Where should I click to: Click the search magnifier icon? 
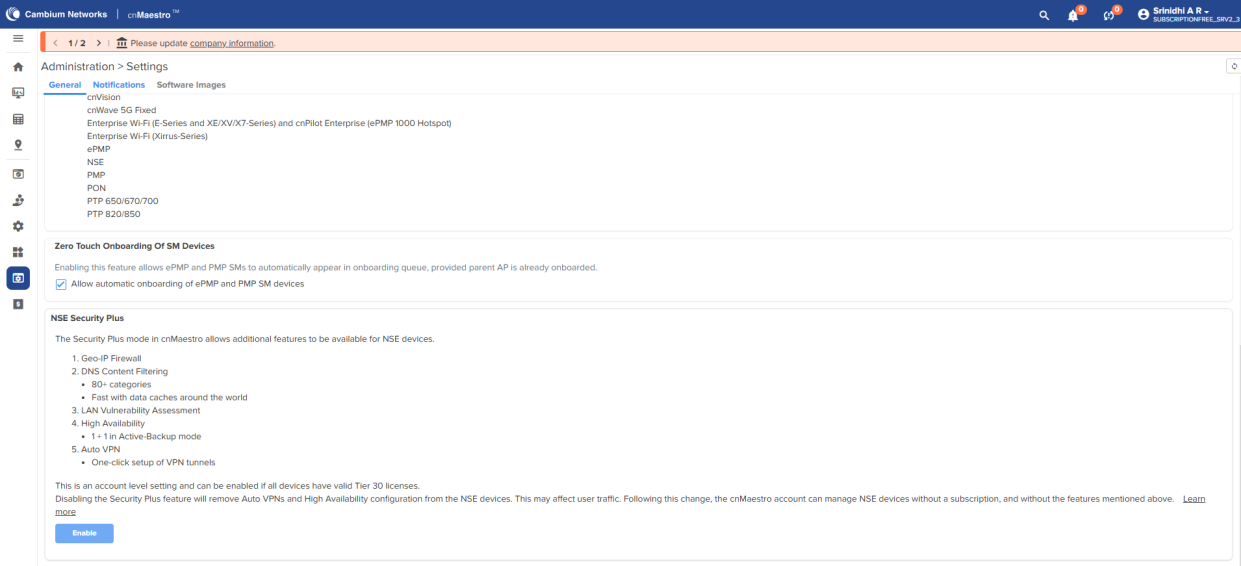(1044, 15)
